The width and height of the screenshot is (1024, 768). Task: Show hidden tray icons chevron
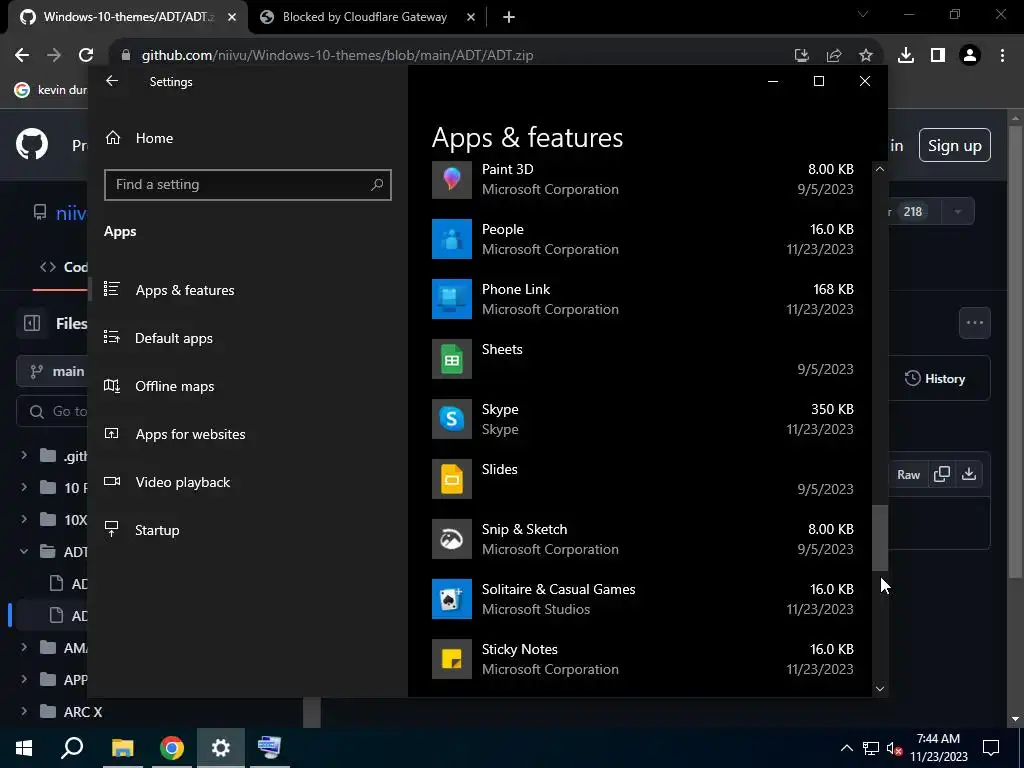point(846,748)
